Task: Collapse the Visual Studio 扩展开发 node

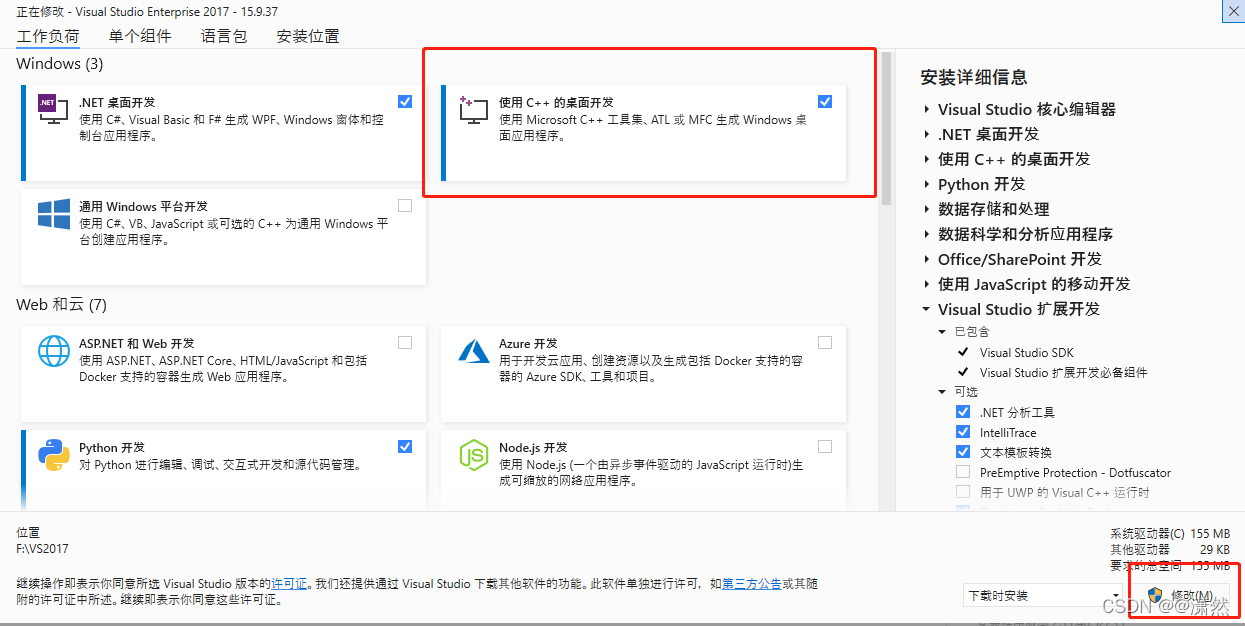Action: (x=926, y=309)
